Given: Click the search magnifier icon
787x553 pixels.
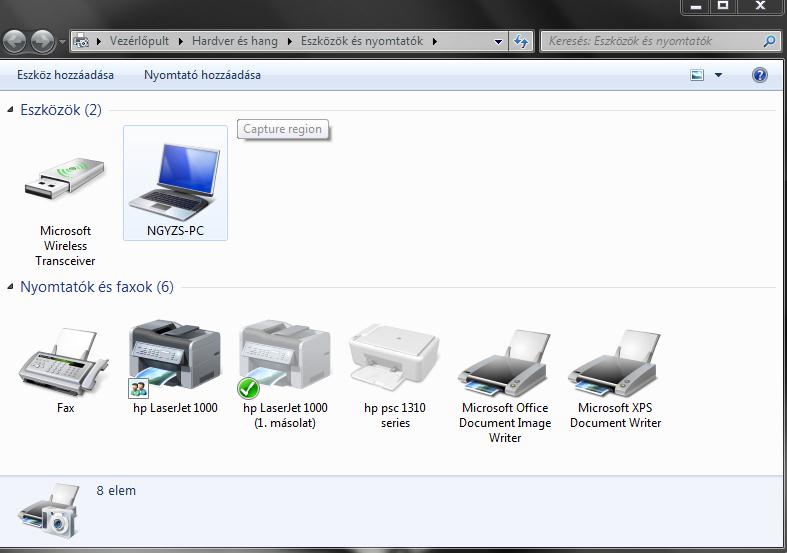Looking at the screenshot, I should coord(768,41).
